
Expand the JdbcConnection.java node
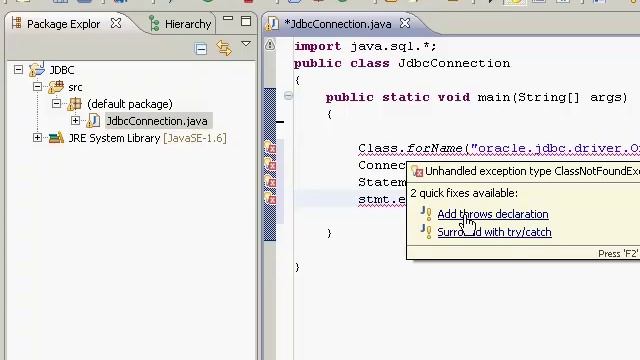pos(75,121)
